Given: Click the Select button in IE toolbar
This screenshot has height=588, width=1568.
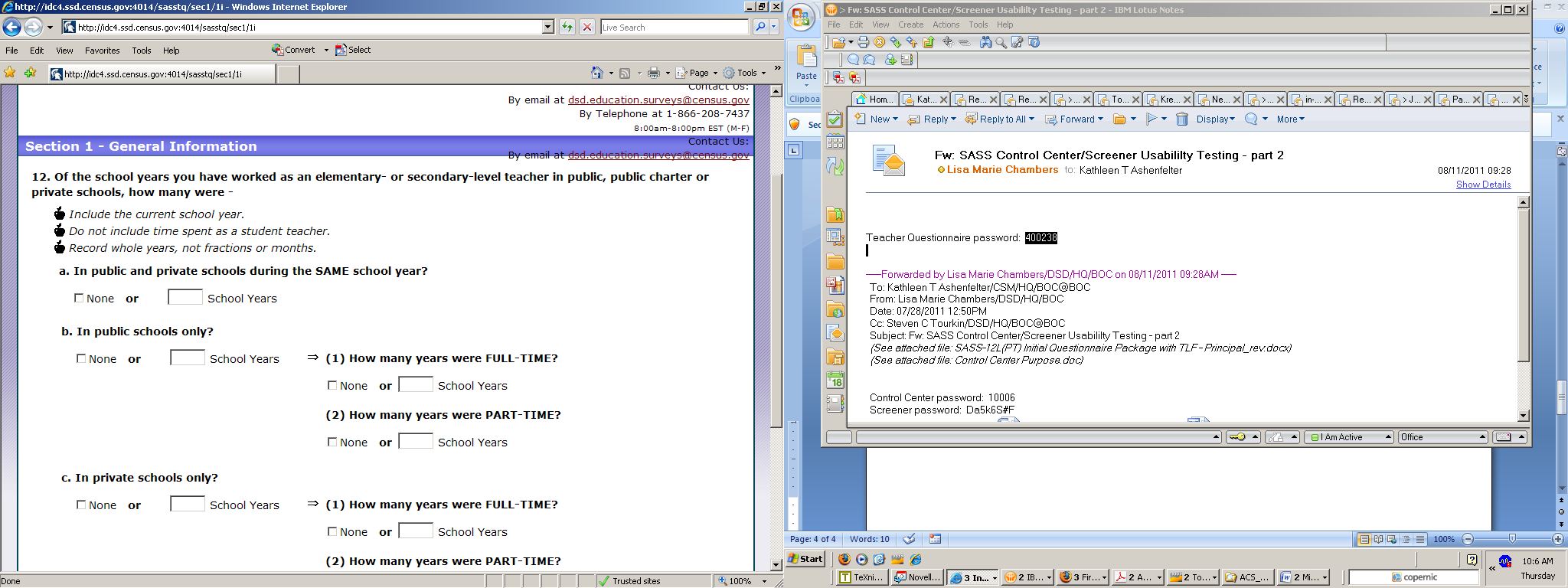Looking at the screenshot, I should tap(353, 50).
